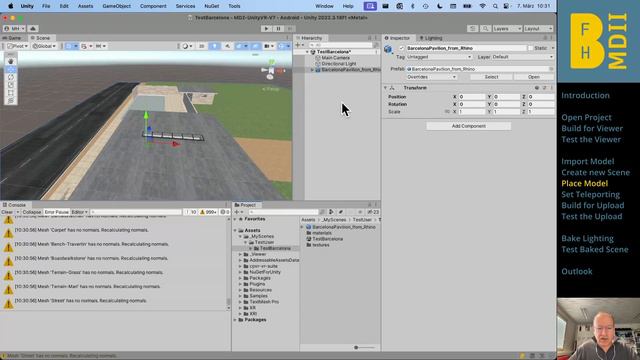Select the 'Carpet' mesh warning message
The height and width of the screenshot is (360, 640).
click(x=114, y=231)
